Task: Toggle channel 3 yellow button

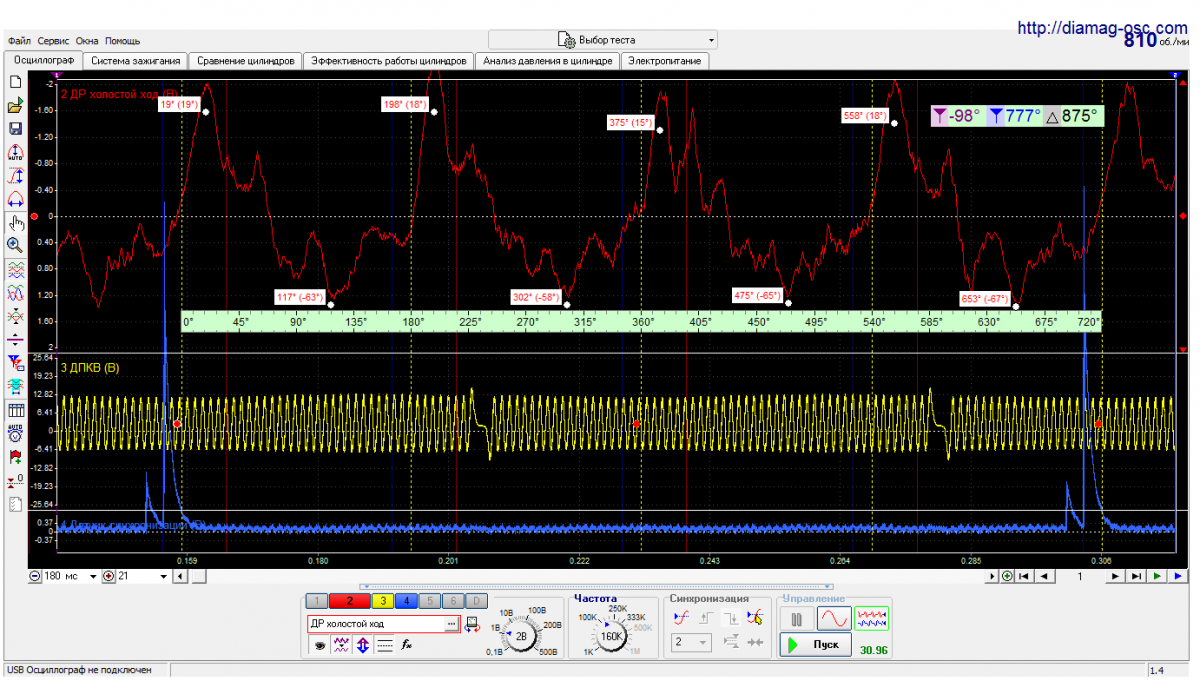Action: [x=382, y=601]
